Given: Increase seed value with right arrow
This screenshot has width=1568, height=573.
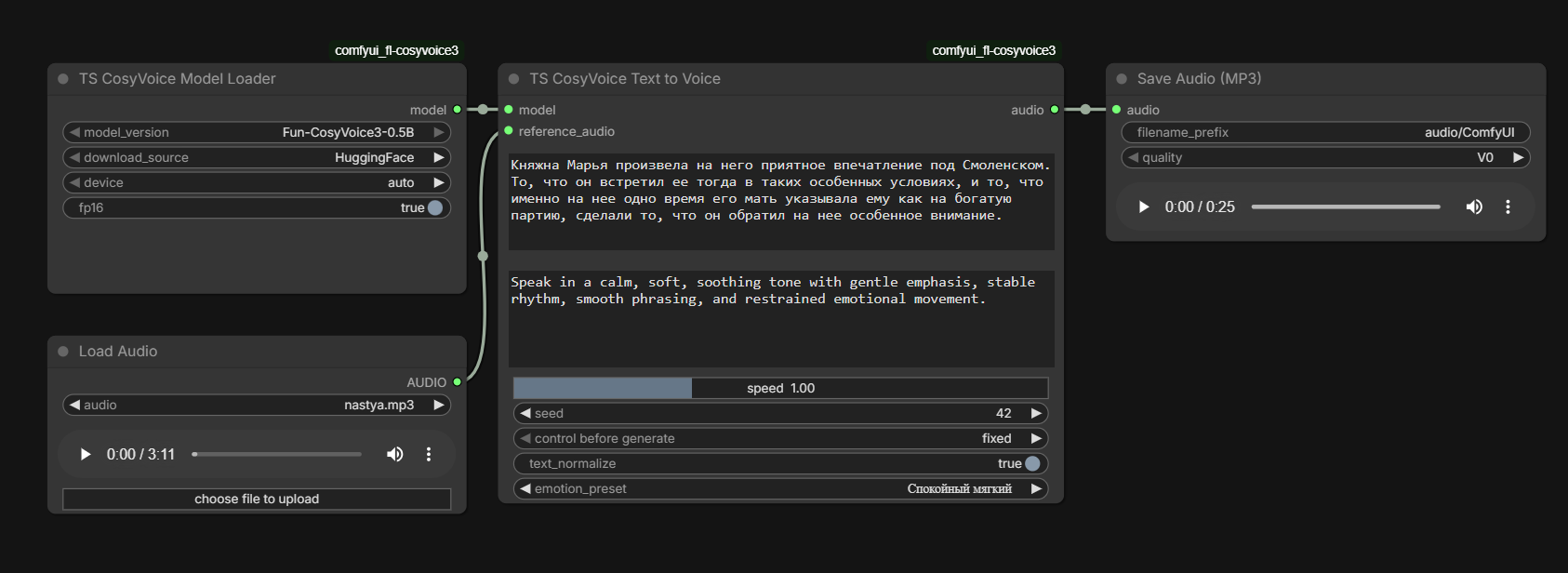Looking at the screenshot, I should coord(1036,413).
